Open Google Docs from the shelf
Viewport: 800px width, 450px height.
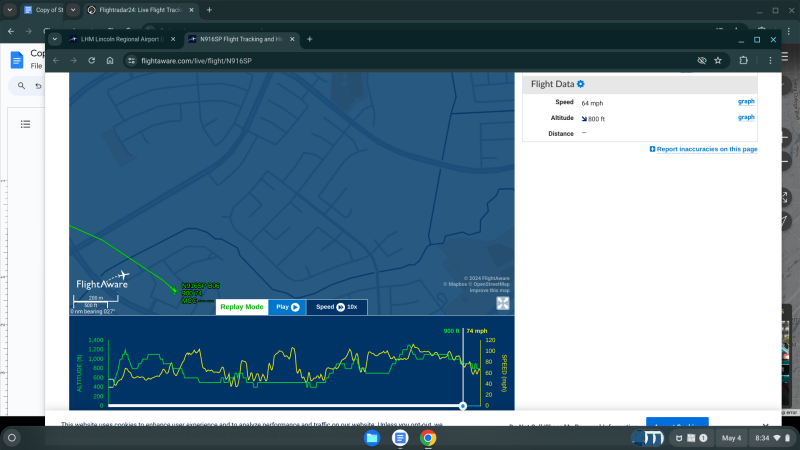[400, 438]
